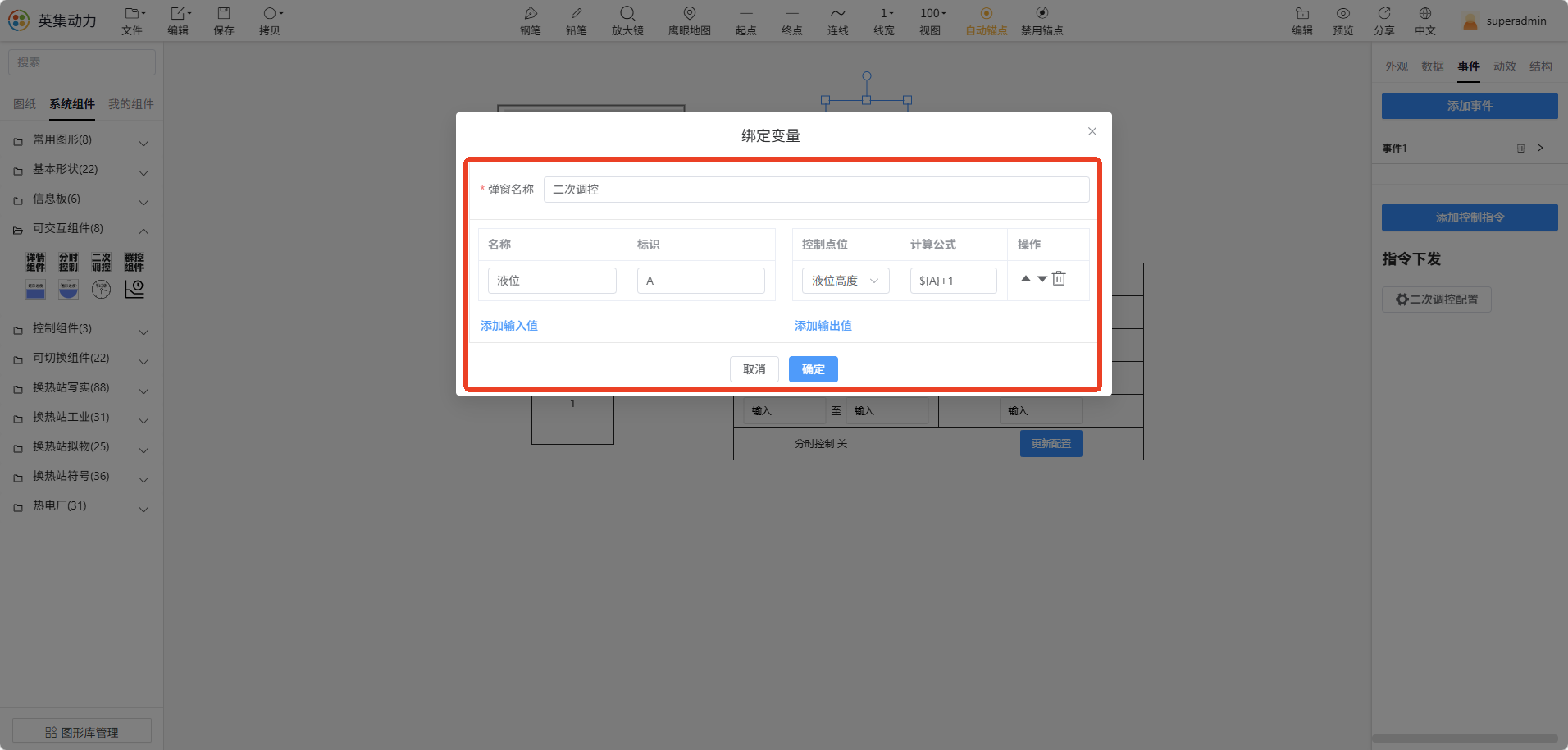The image size is (1568, 750).
Task: Switch to the 动效 properties tab
Action: click(x=1505, y=66)
